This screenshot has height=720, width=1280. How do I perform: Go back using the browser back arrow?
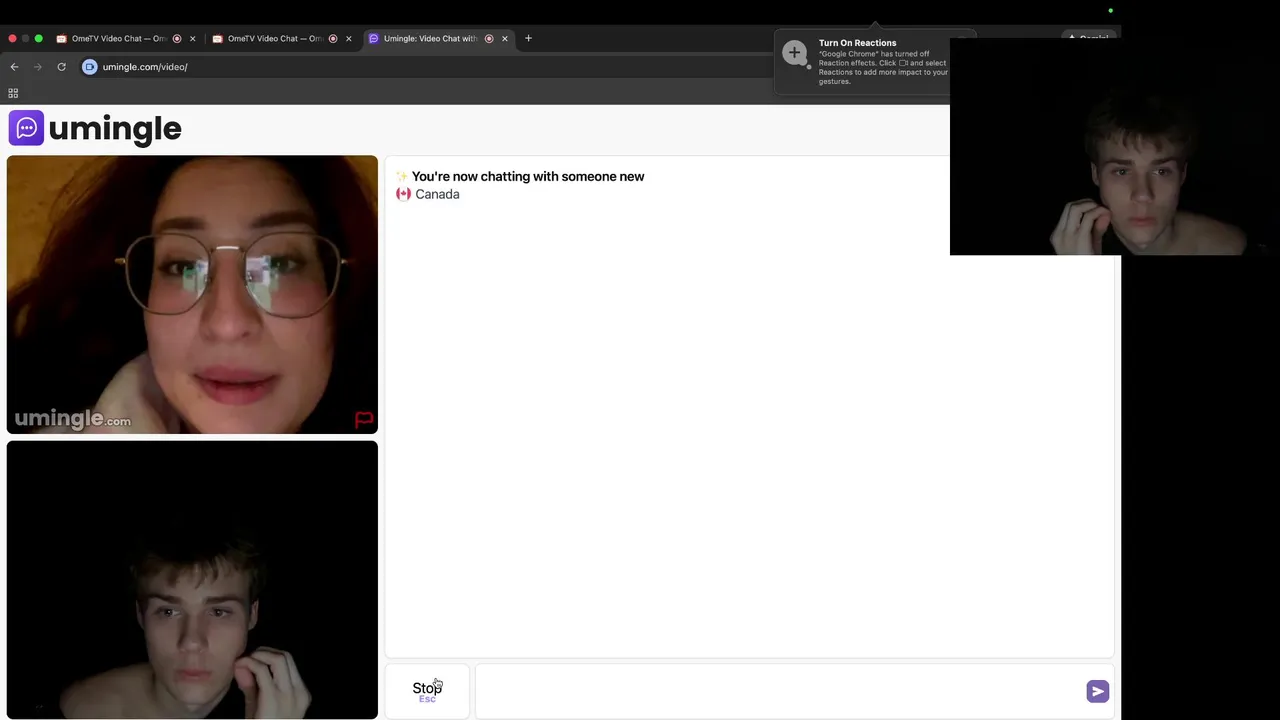coord(14,67)
